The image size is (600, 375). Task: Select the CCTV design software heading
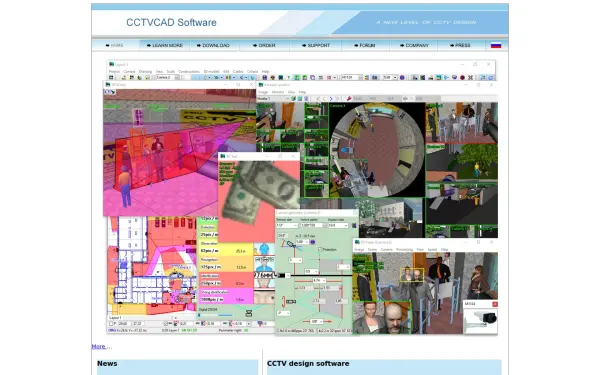308,364
